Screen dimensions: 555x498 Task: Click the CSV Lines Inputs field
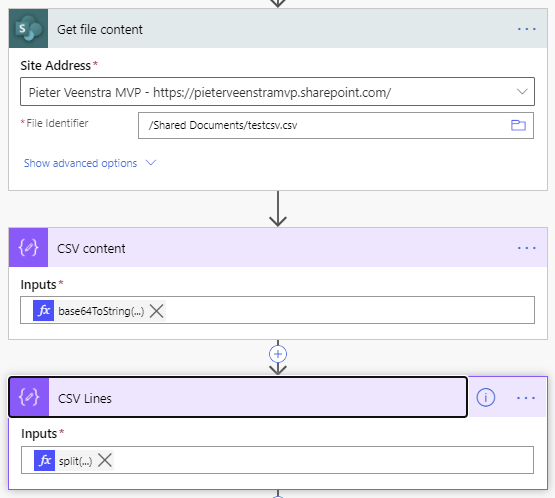pos(278,460)
